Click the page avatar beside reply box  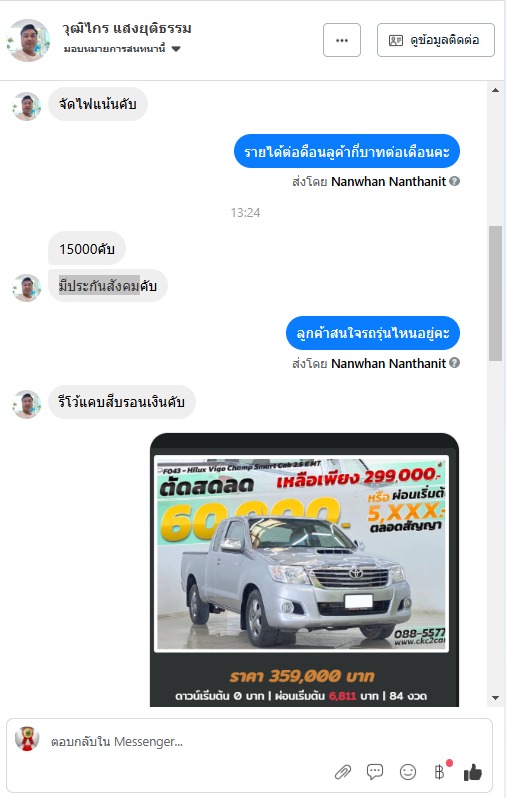coord(27,738)
